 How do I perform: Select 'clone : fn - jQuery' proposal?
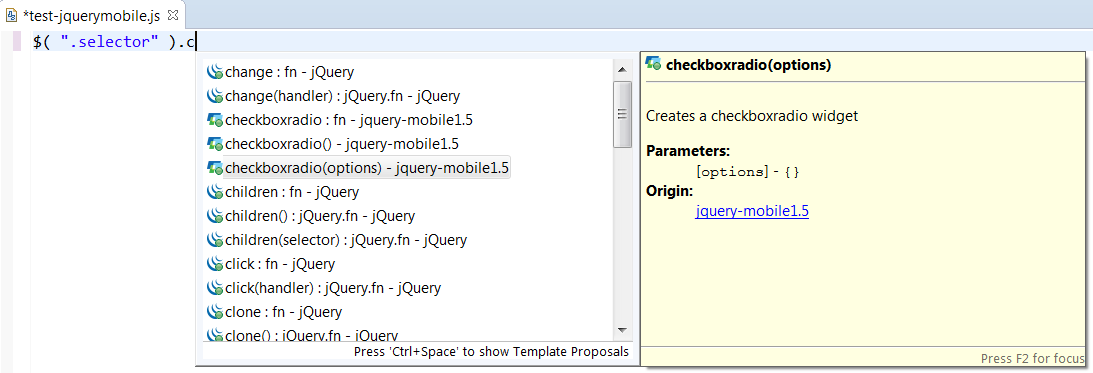pyautogui.click(x=283, y=312)
